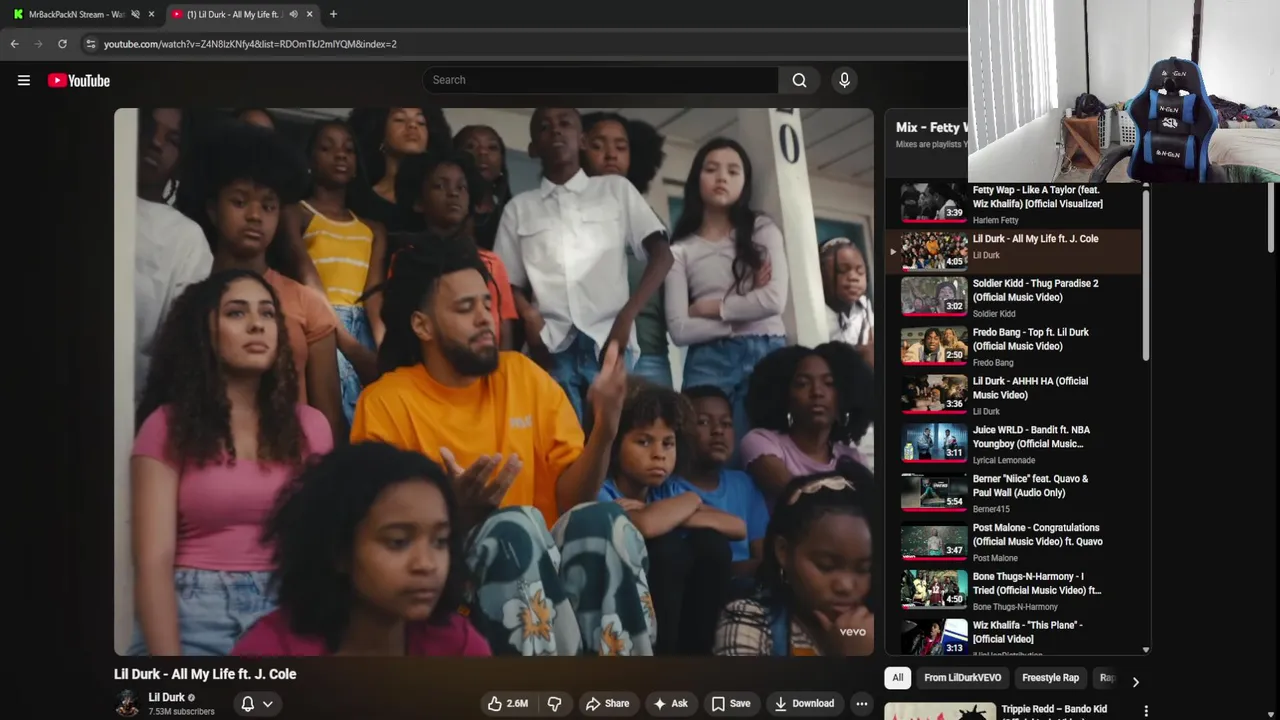This screenshot has width=1280, height=720.
Task: Click the search magnifier button
Action: (799, 80)
